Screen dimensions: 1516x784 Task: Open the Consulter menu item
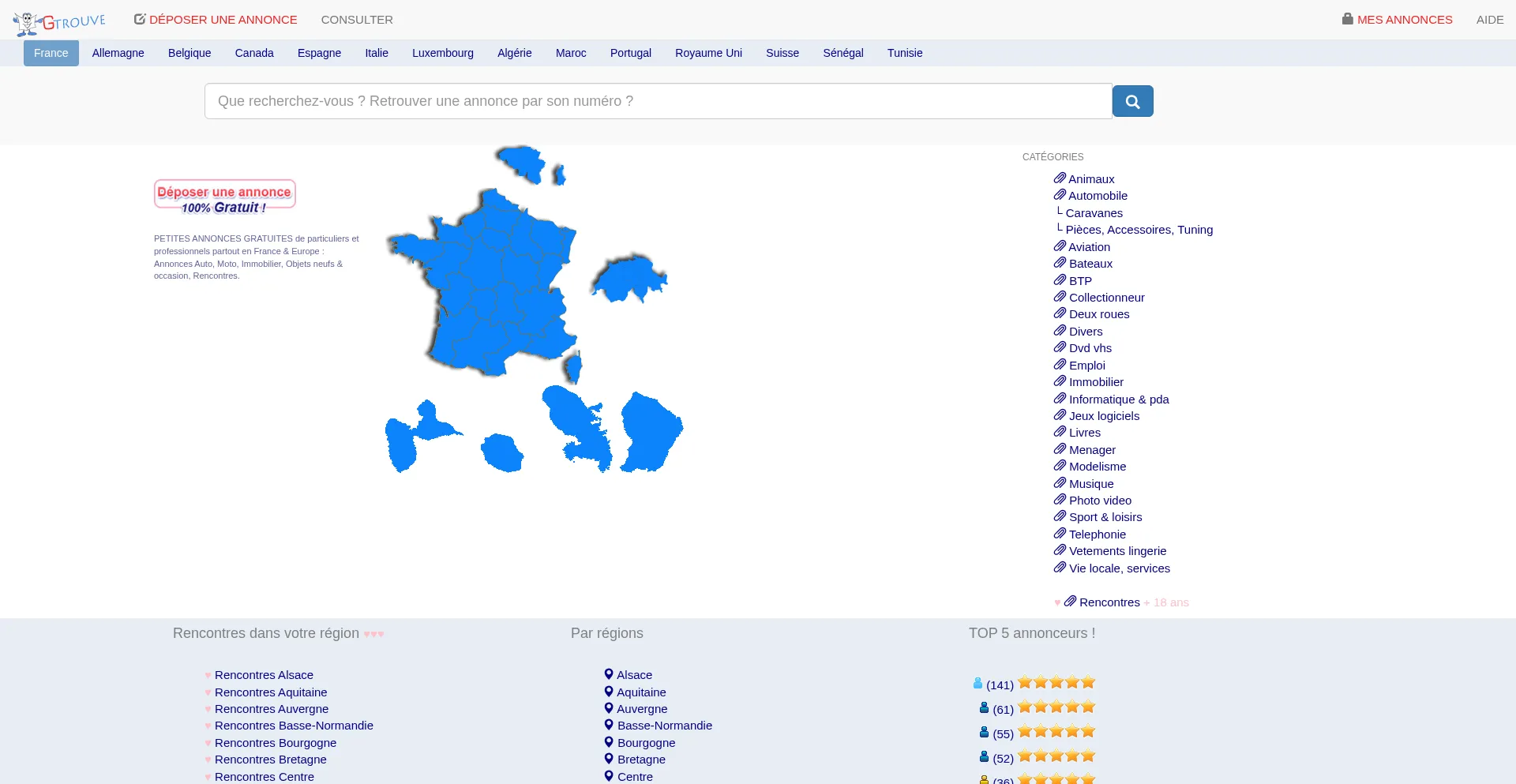(357, 20)
